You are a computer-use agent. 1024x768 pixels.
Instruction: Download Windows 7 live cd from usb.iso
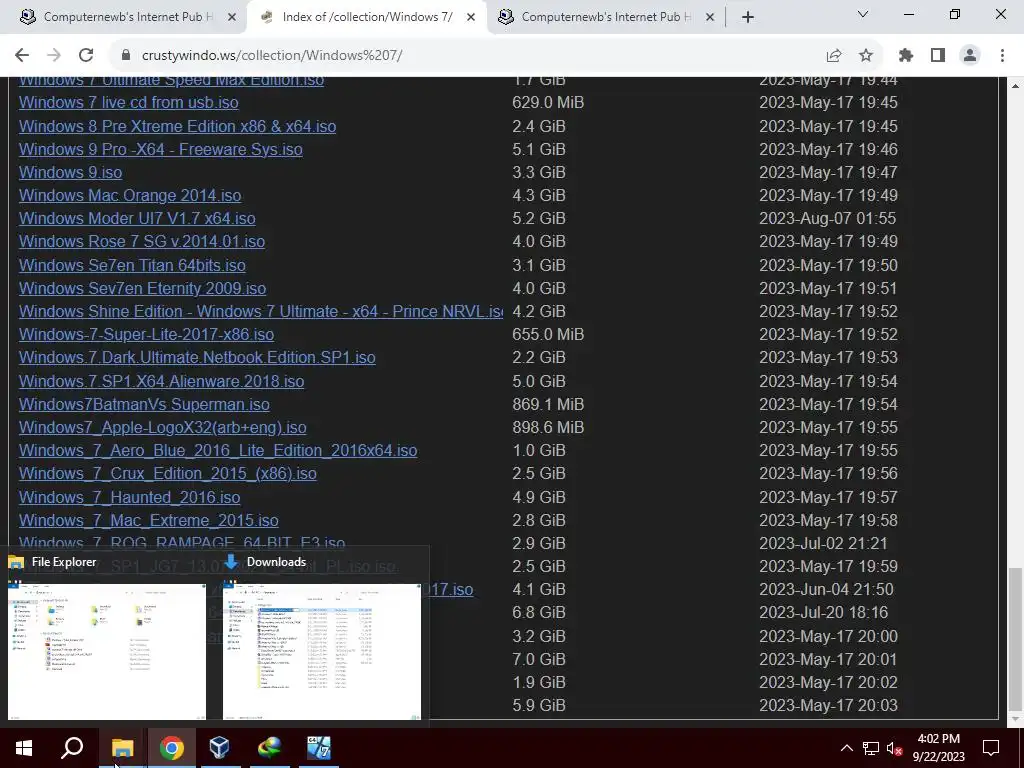pos(129,103)
